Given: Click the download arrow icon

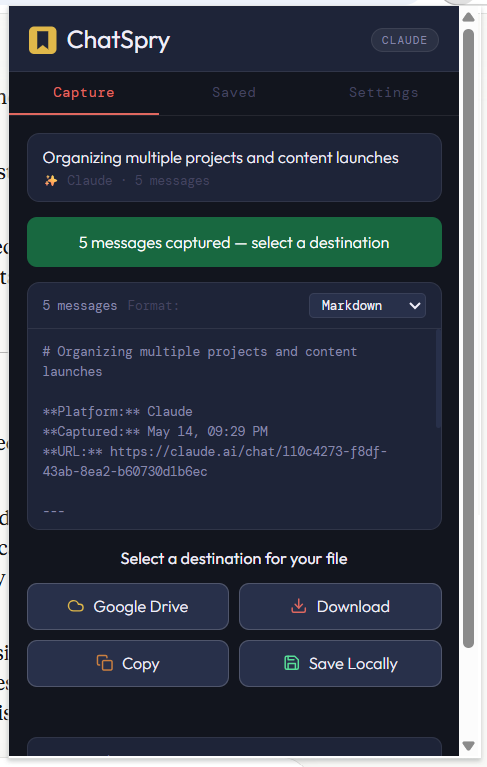Looking at the screenshot, I should [298, 606].
